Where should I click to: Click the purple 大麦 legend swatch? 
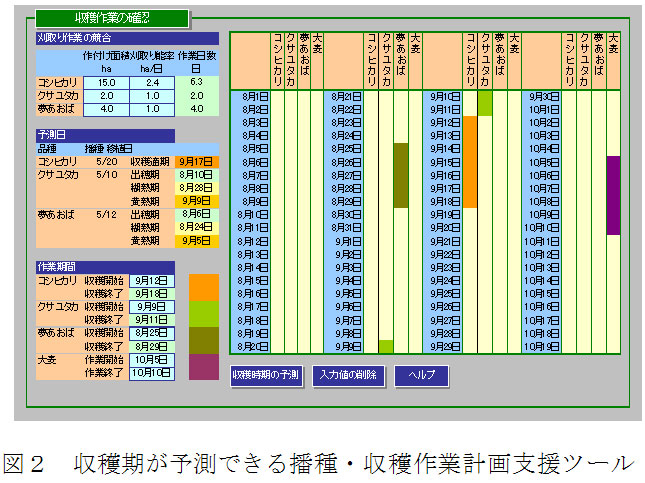click(x=204, y=366)
